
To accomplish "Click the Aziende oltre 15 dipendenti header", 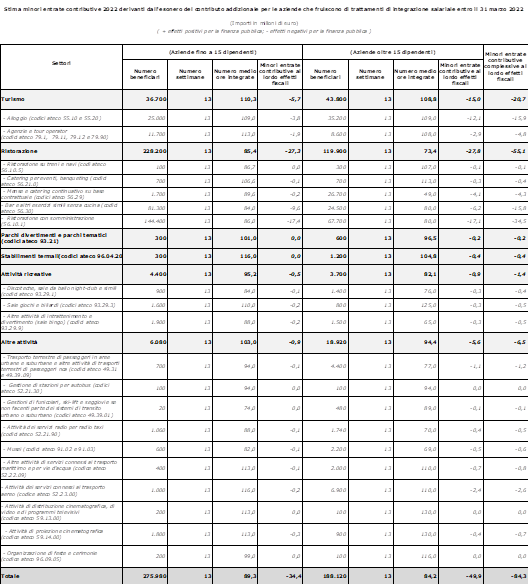I will (x=392, y=52).
